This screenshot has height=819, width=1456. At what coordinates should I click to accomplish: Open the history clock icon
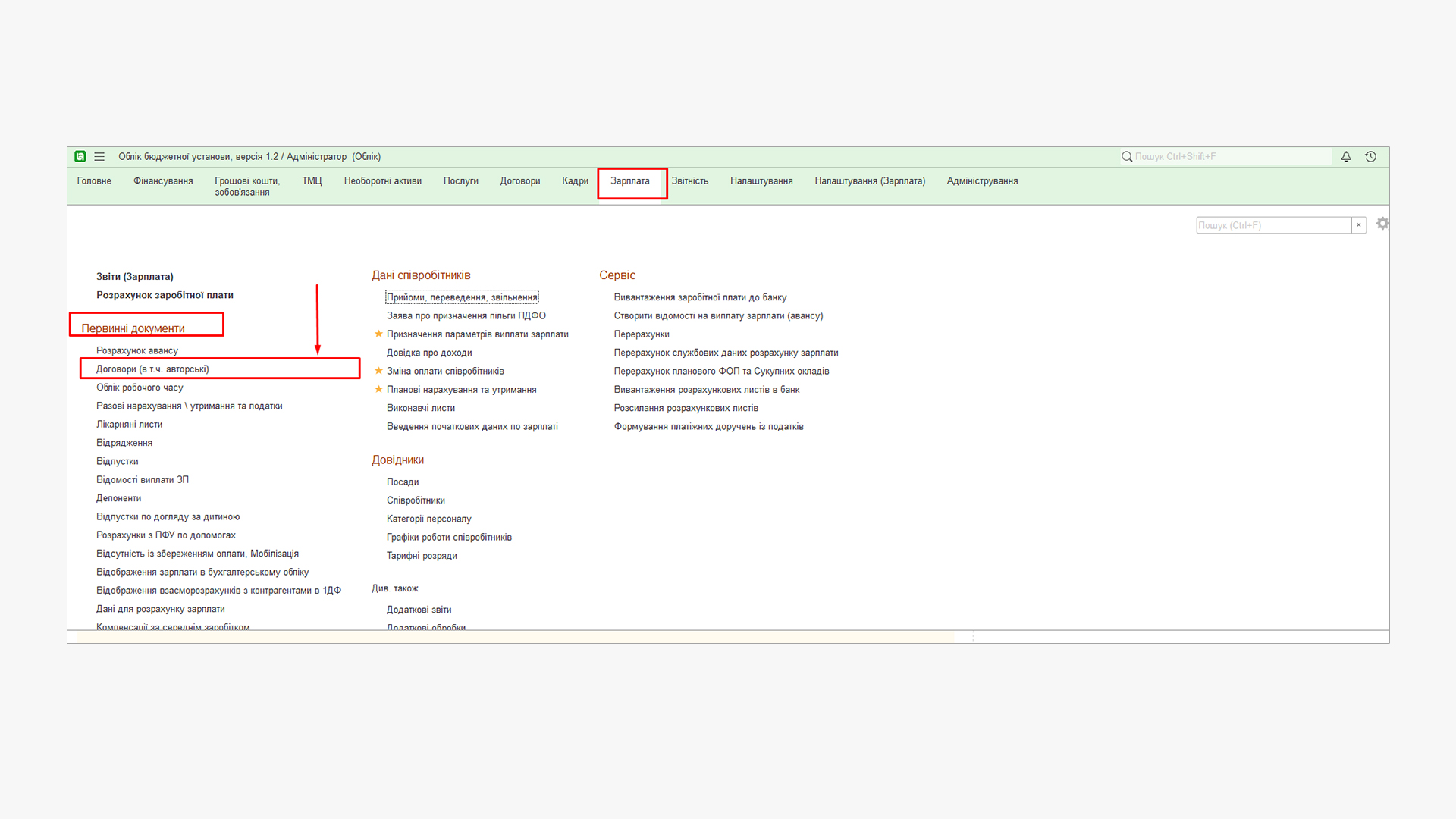click(x=1370, y=157)
